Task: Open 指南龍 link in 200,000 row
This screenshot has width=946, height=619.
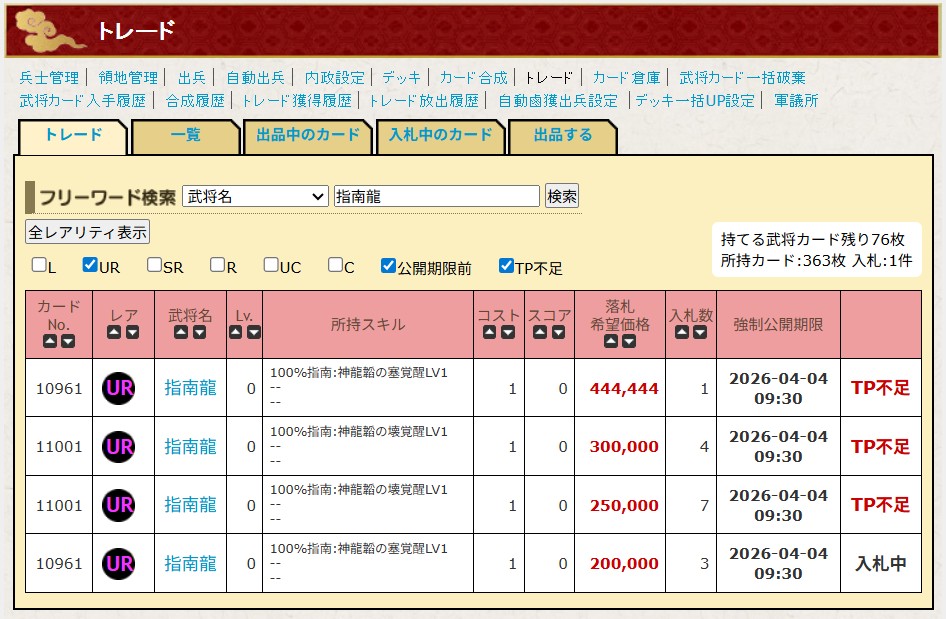Action: [190, 564]
